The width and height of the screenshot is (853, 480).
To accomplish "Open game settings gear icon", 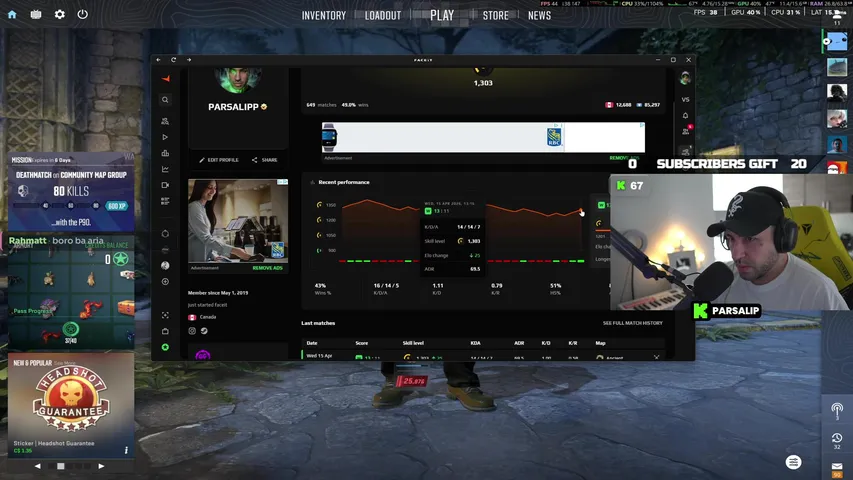I will coord(59,15).
